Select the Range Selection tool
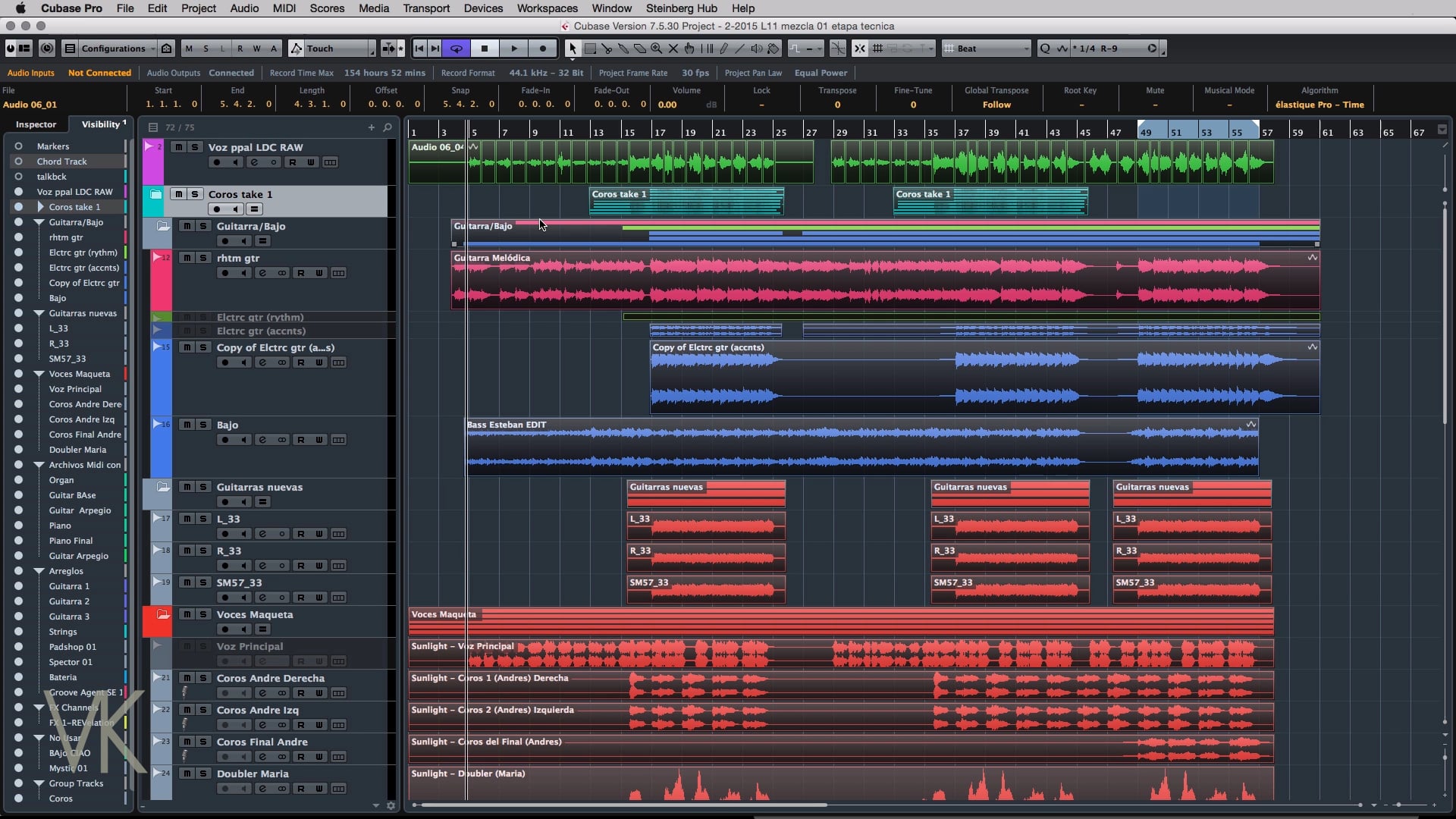The image size is (1456, 819). tap(590, 49)
